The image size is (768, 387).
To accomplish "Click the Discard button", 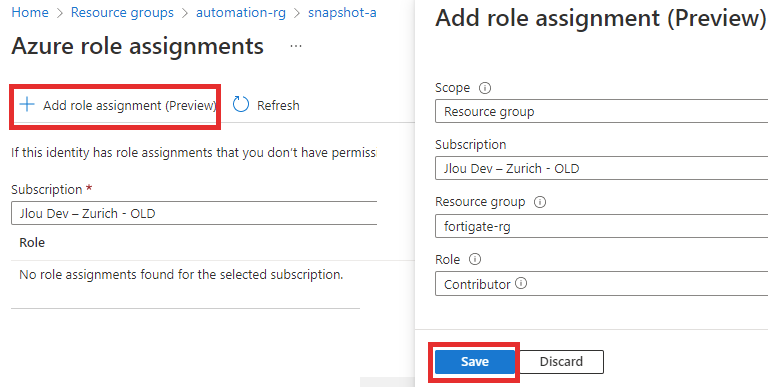I will pyautogui.click(x=561, y=362).
